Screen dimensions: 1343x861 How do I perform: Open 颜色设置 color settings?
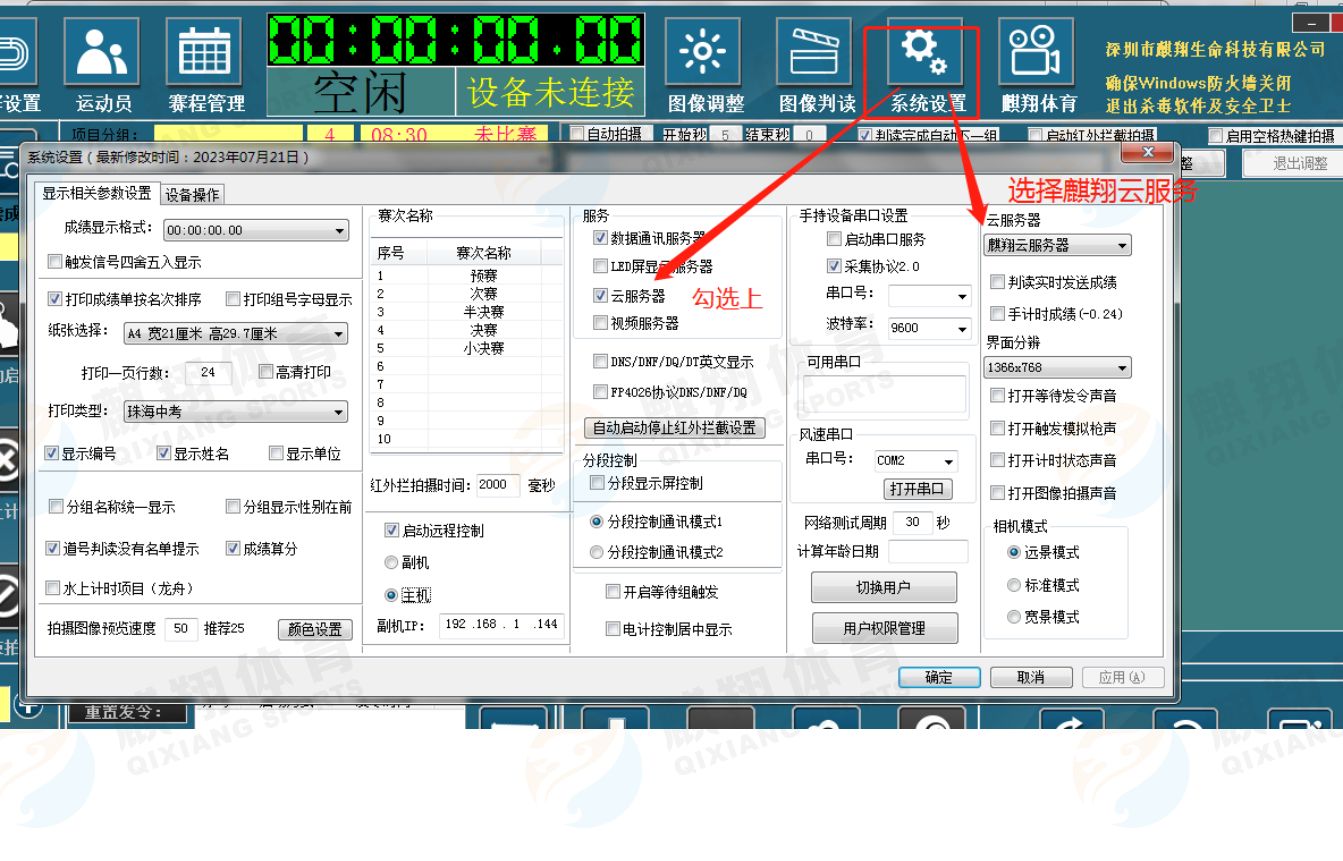(315, 630)
